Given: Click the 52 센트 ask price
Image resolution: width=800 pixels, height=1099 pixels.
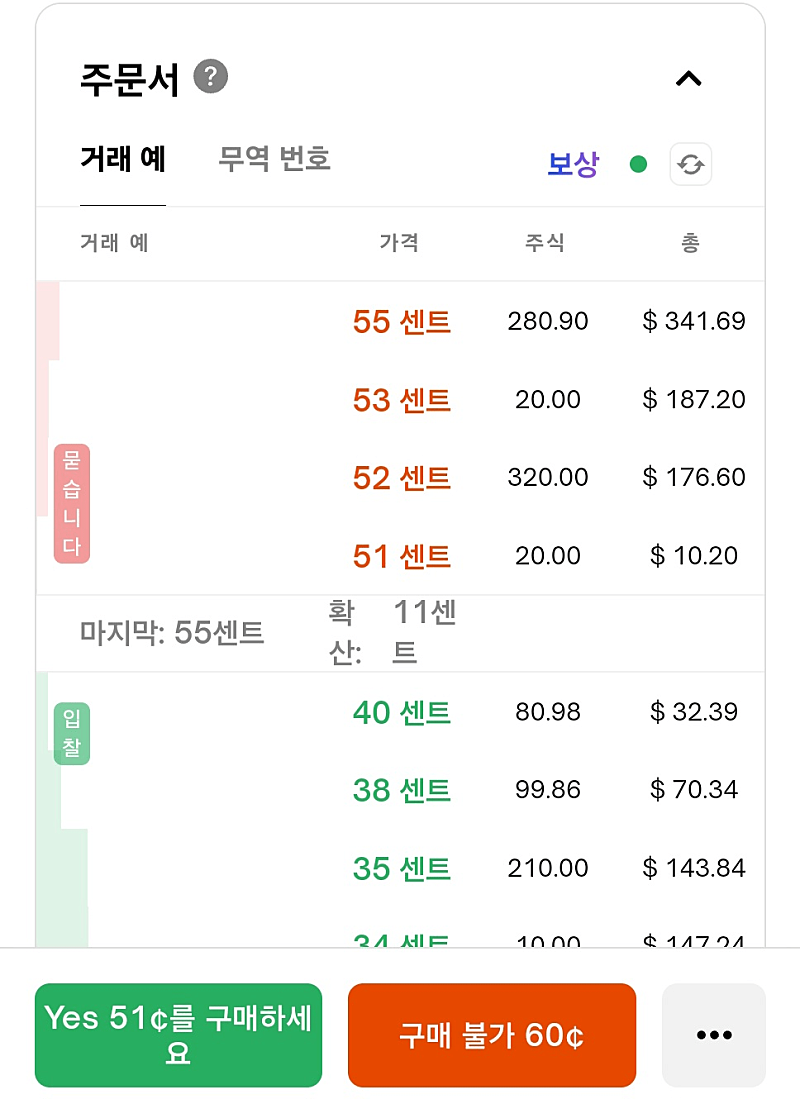Looking at the screenshot, I should [402, 478].
